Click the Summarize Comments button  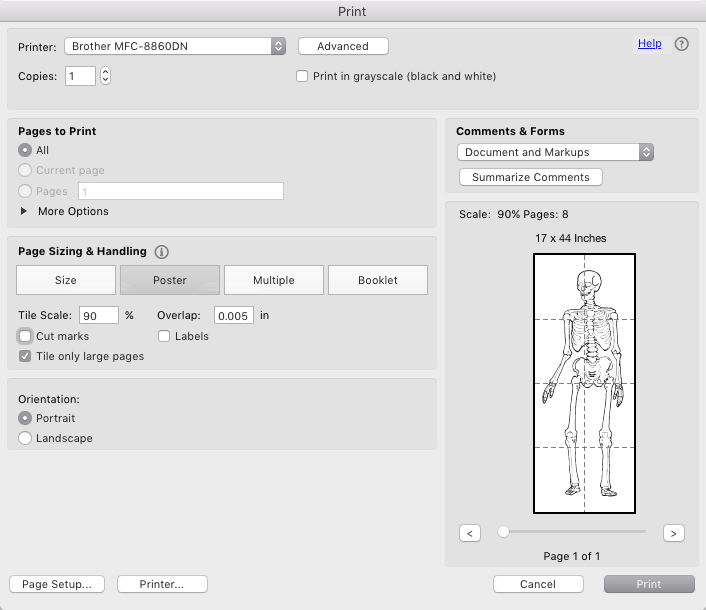click(531, 177)
